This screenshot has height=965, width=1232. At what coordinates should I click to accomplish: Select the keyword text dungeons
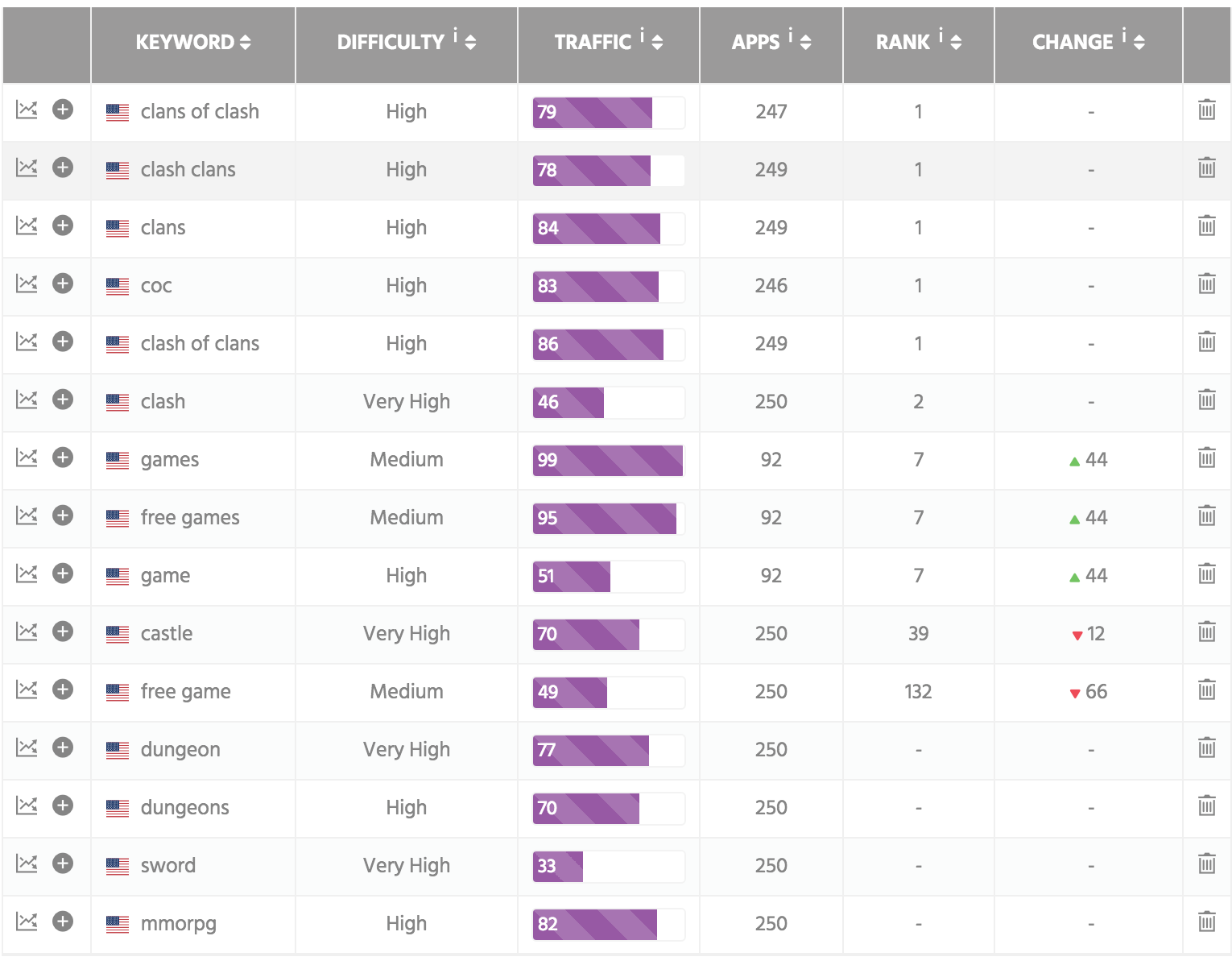[185, 807]
